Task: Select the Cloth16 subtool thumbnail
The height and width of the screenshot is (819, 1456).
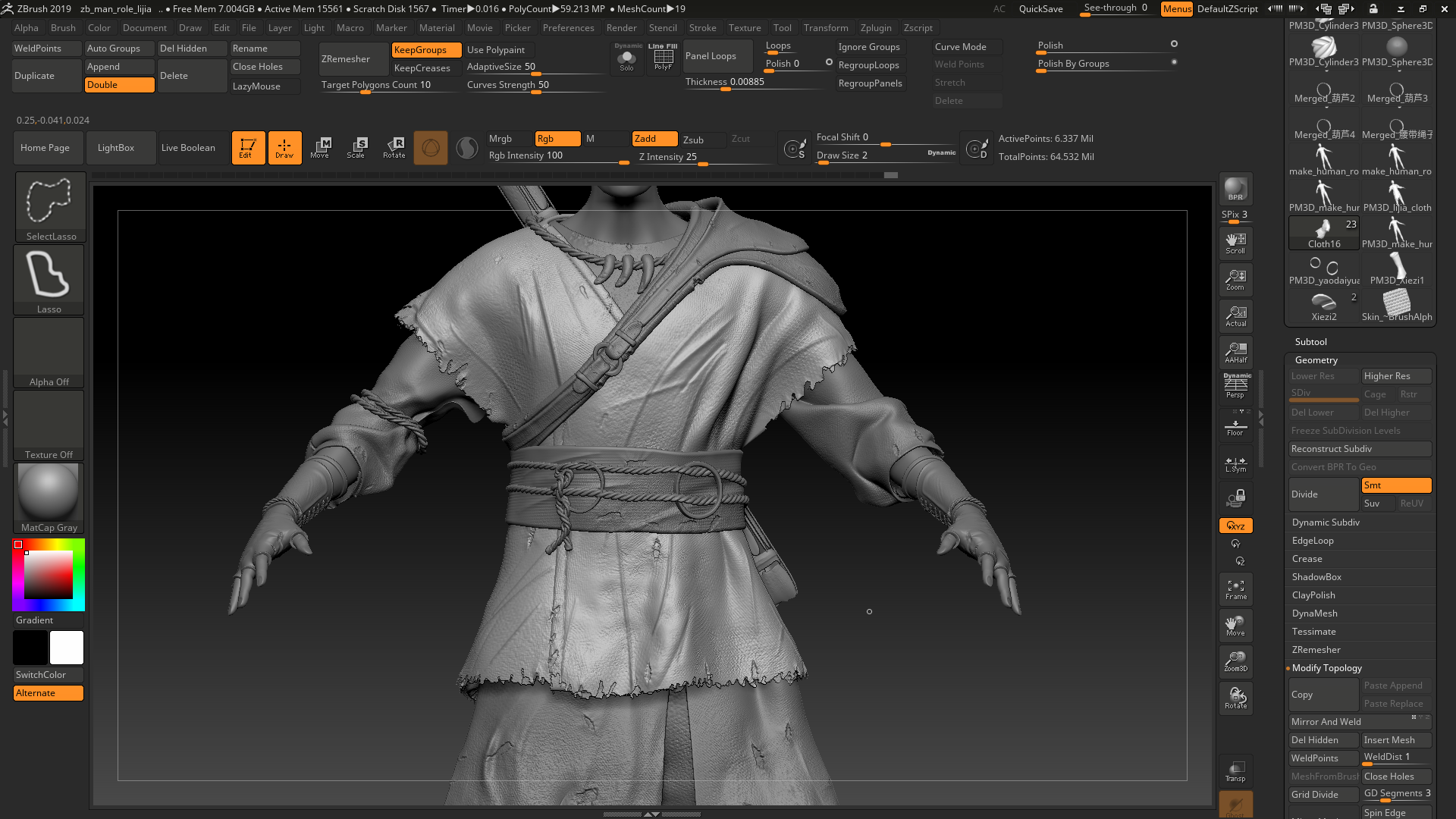Action: 1323,231
